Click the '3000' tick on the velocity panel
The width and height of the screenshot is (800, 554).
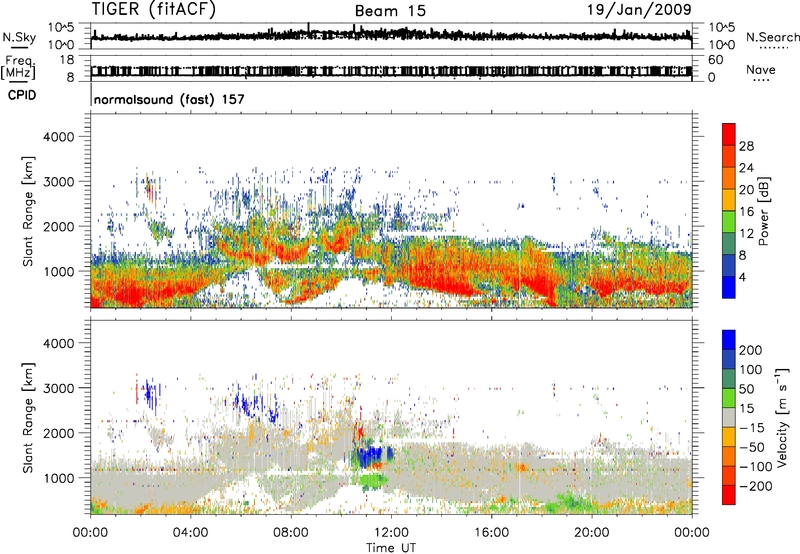[x=58, y=388]
